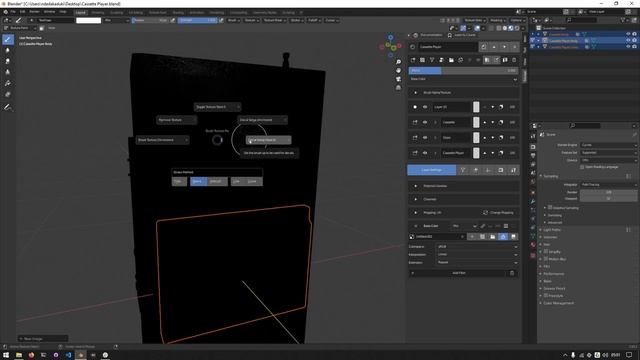Toggle the camera view gizmo icon

[398, 79]
